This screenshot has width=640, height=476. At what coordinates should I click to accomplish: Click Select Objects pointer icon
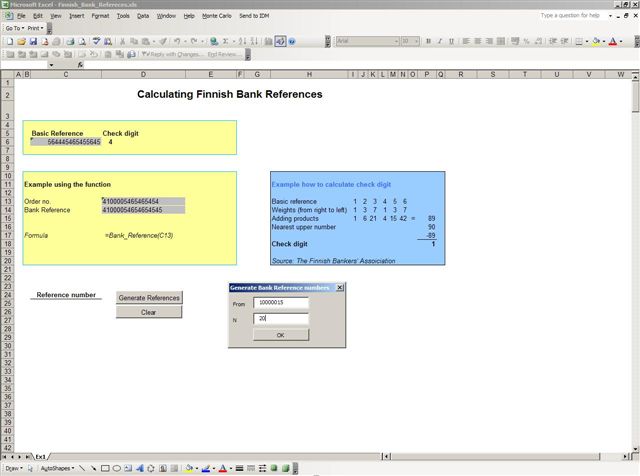(30, 468)
